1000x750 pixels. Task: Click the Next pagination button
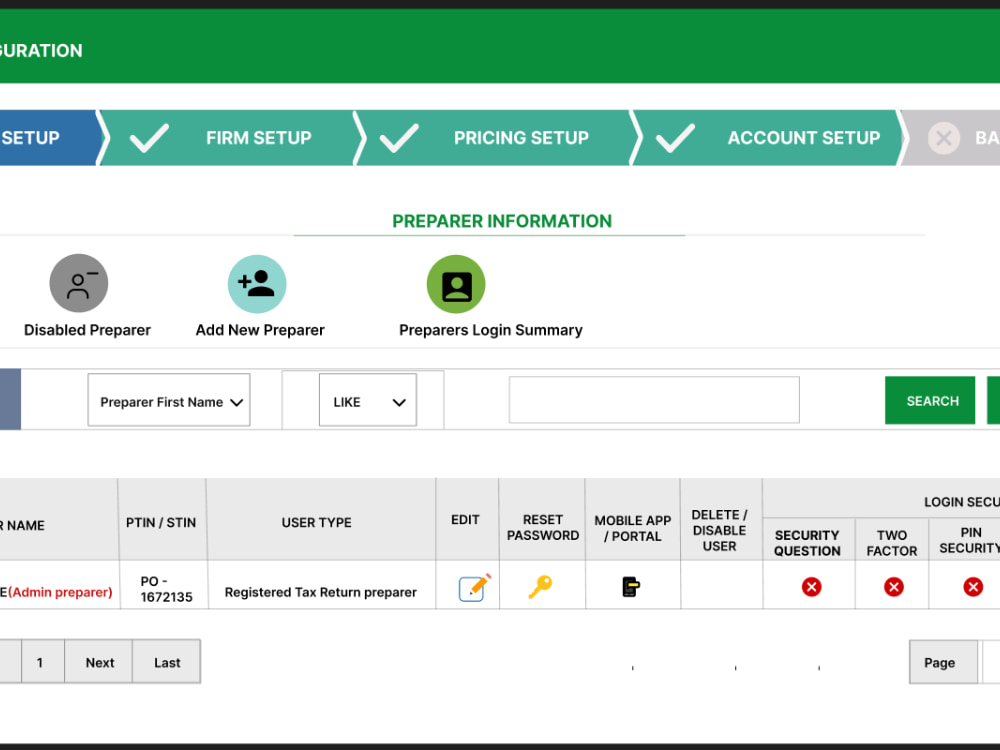(x=99, y=662)
